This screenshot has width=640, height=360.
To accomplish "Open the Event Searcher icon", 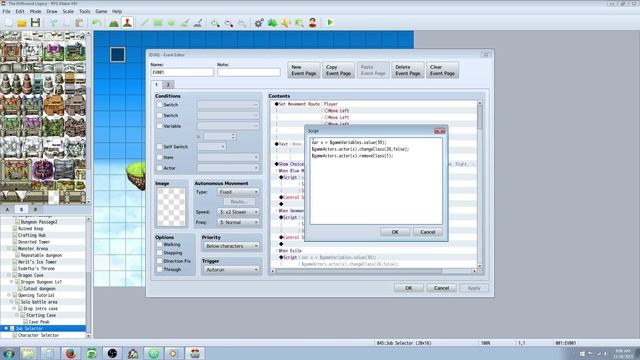I will coord(299,23).
